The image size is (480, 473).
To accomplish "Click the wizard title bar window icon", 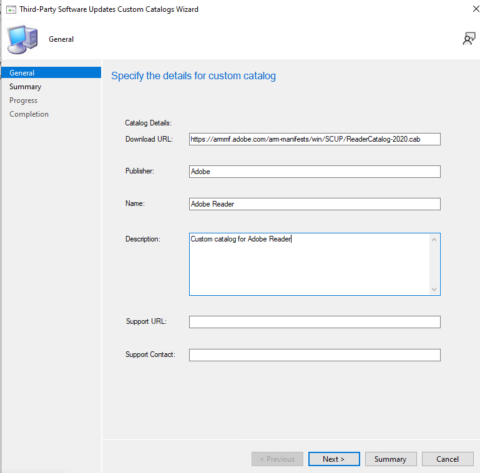I will (x=11, y=10).
